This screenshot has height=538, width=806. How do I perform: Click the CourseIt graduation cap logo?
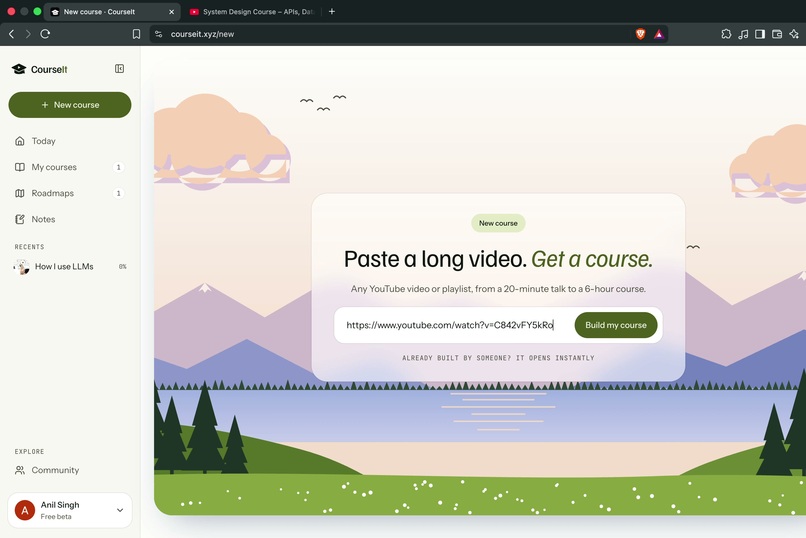tap(19, 69)
